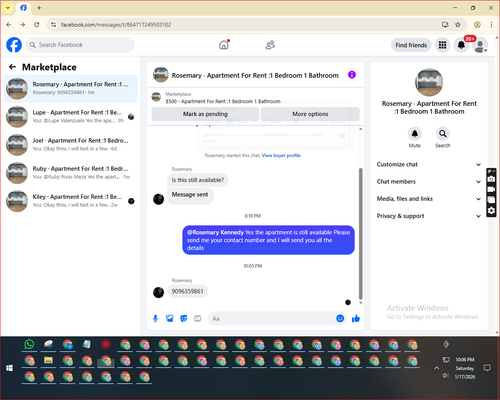Choose a GIF from the composer
Image resolution: width=500 pixels, height=400 pixels.
198,319
